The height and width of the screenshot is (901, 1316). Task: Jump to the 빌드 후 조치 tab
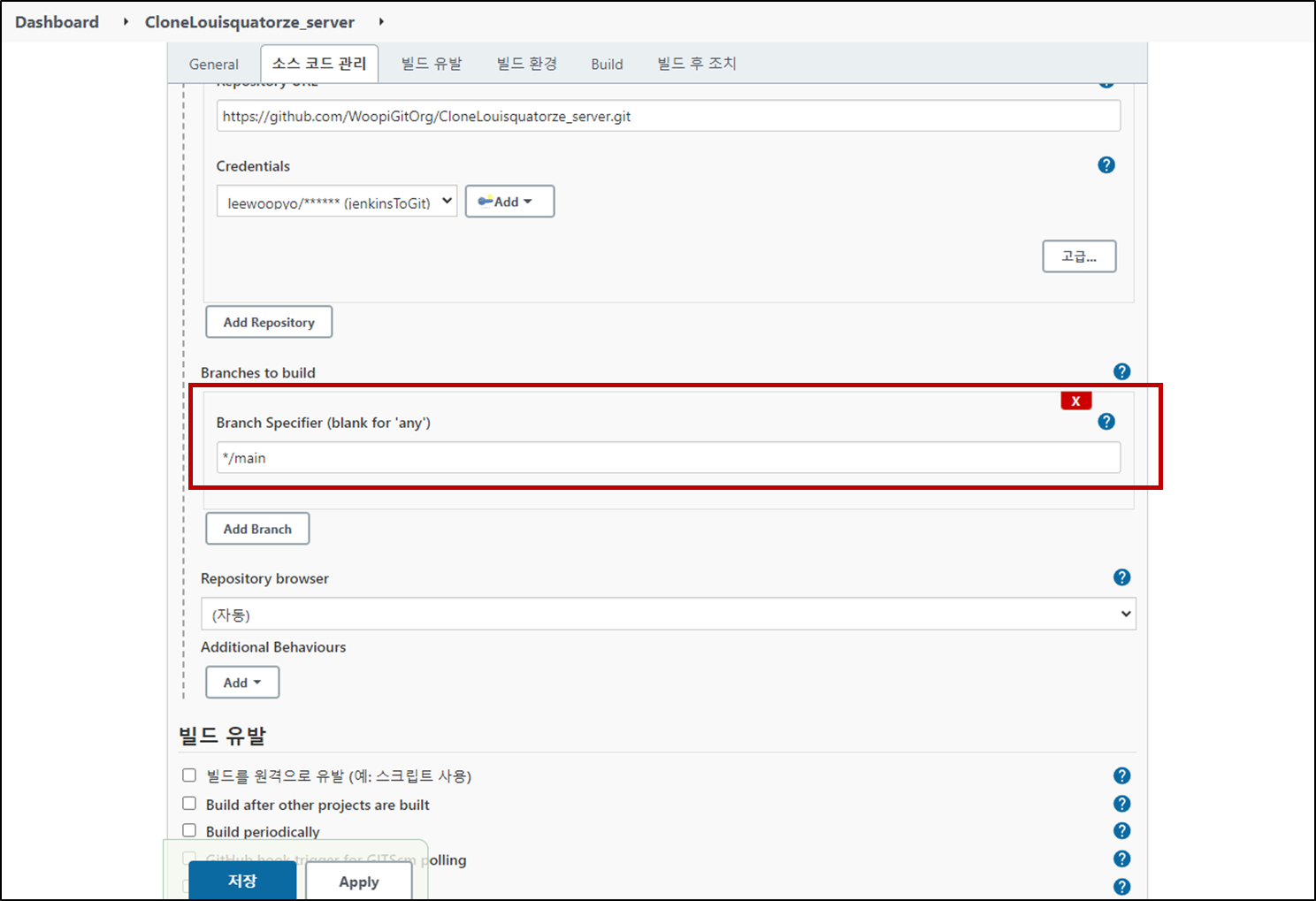pyautogui.click(x=697, y=64)
